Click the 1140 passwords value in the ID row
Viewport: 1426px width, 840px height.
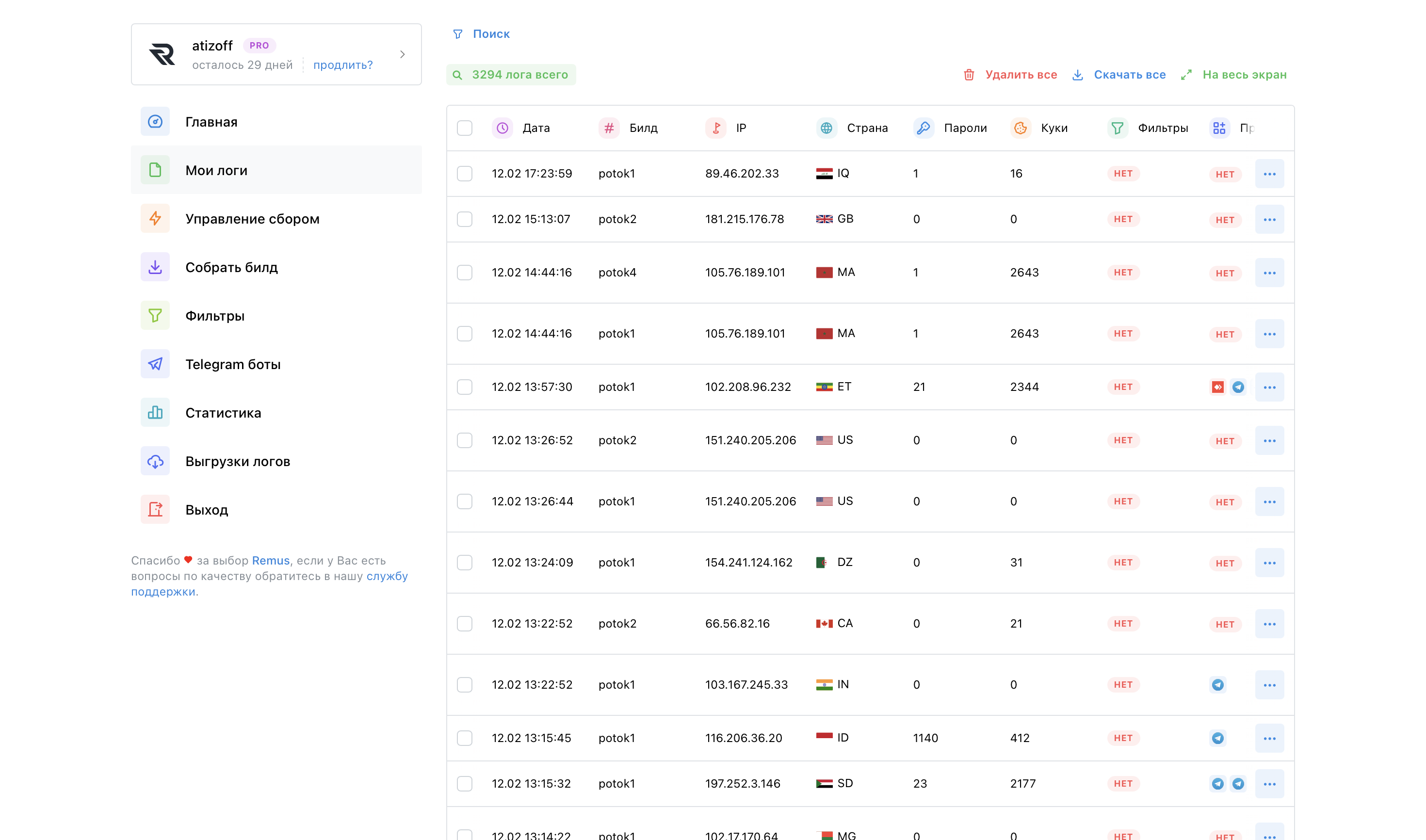(x=925, y=738)
